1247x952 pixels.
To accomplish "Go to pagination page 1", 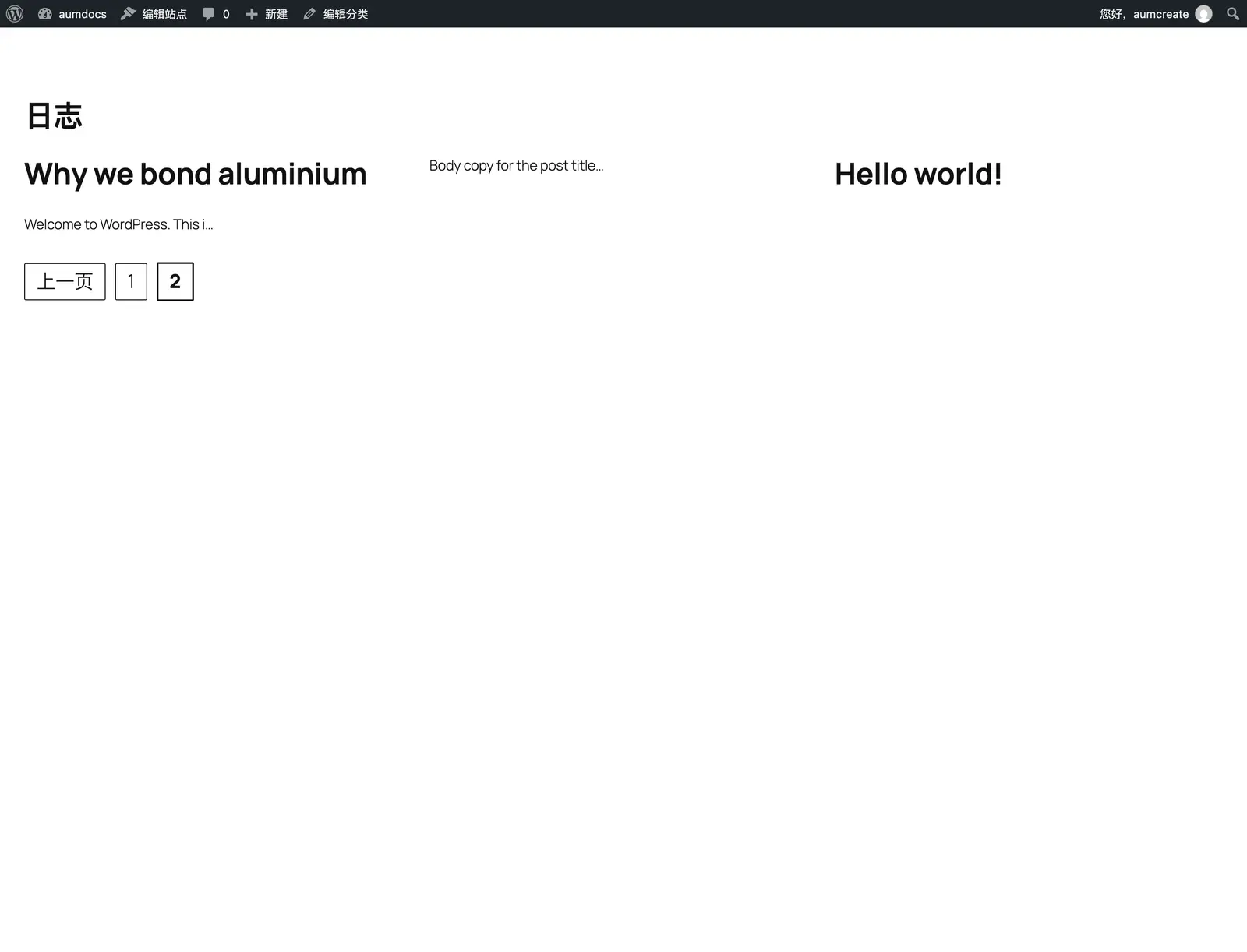I will [x=131, y=281].
